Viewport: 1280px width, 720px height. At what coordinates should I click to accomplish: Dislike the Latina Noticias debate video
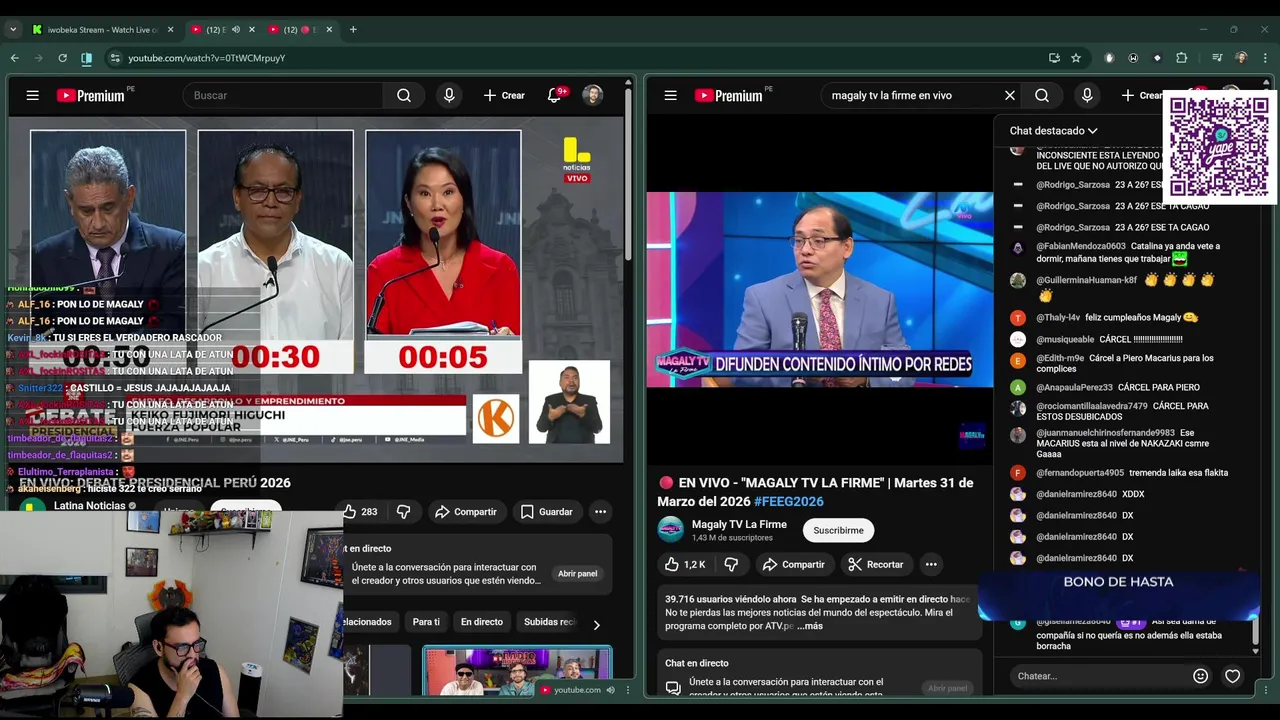point(403,511)
